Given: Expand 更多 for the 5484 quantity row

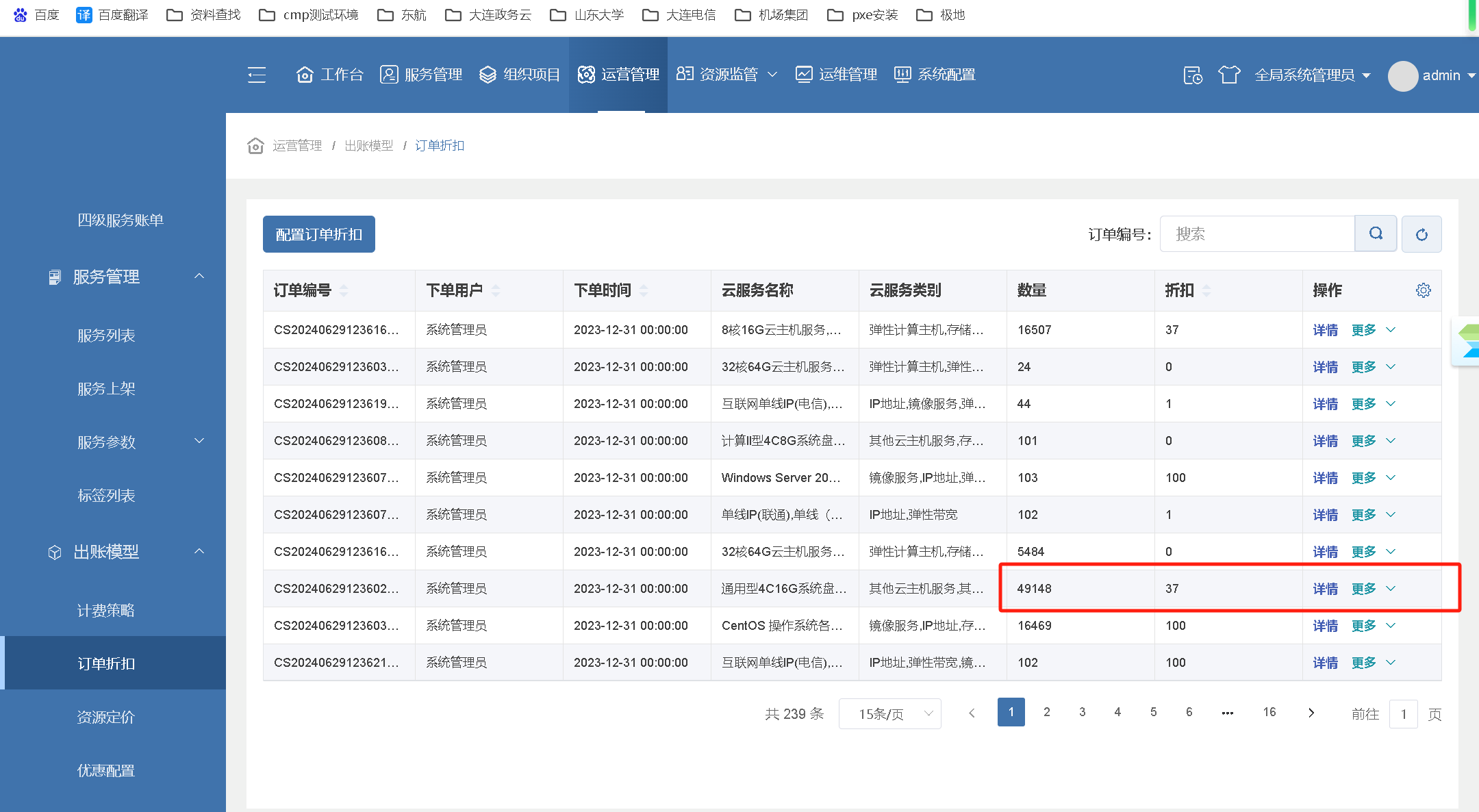Looking at the screenshot, I should click(x=1373, y=552).
